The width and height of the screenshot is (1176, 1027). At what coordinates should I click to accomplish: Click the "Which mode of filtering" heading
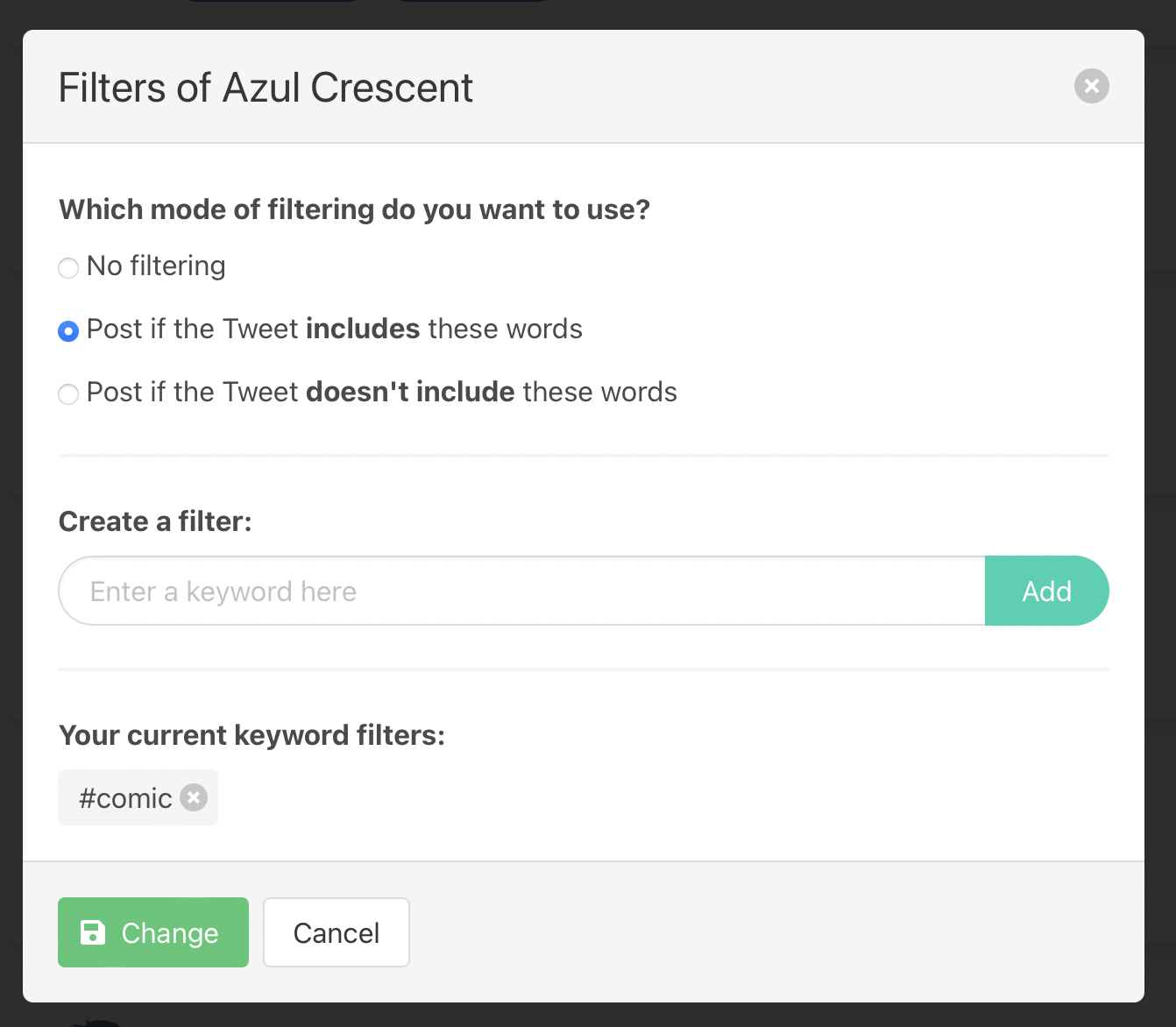354,209
